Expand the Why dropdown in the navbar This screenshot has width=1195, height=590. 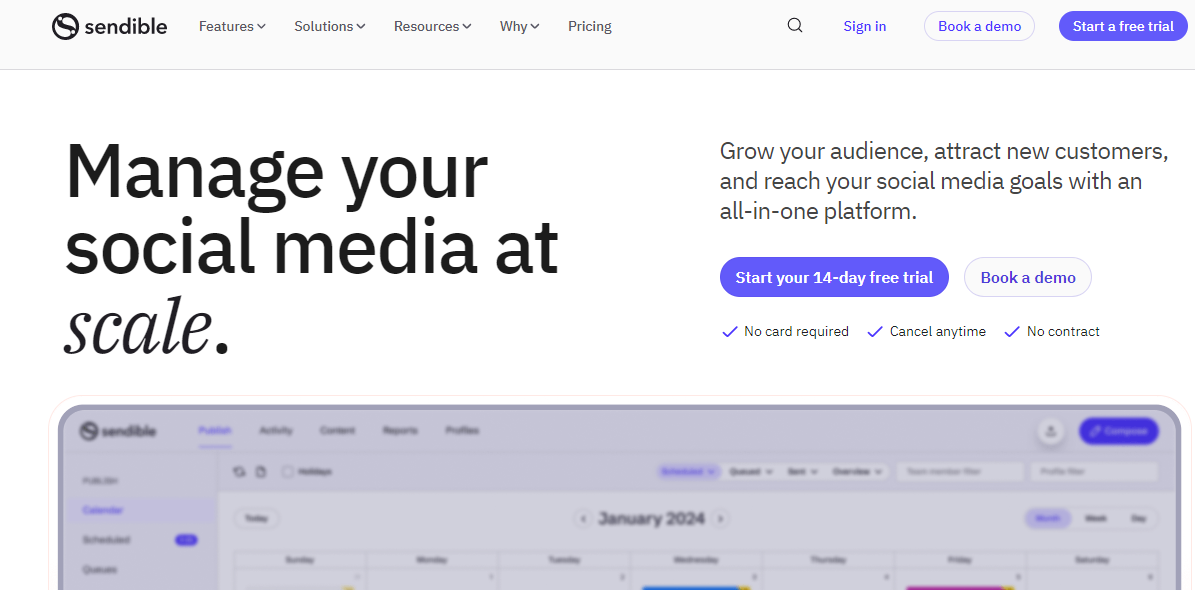click(520, 27)
